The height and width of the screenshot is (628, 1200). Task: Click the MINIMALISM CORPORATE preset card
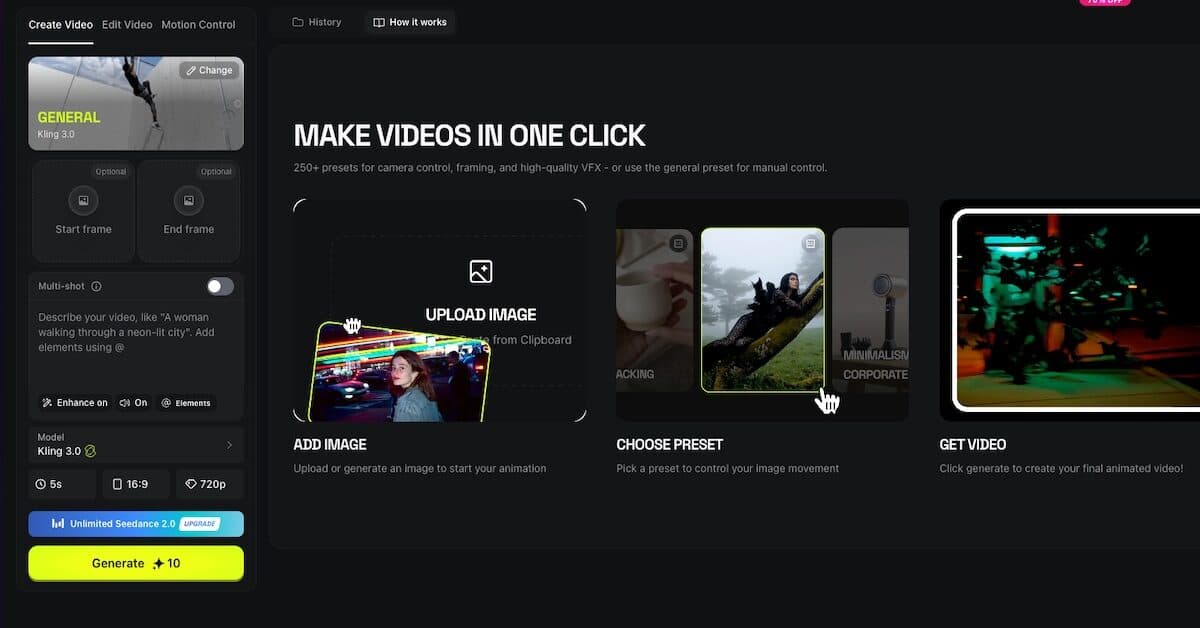tap(870, 309)
